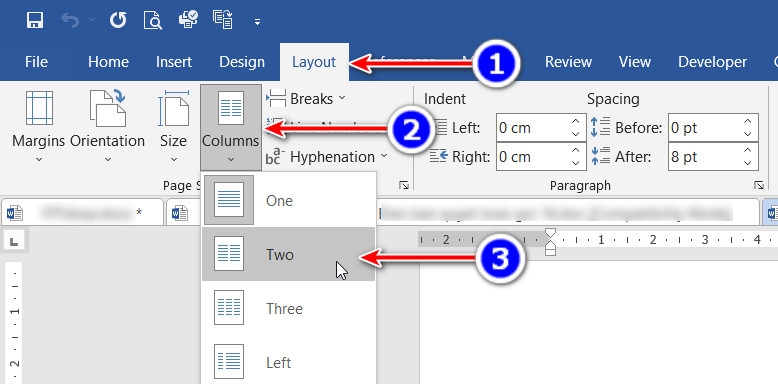This screenshot has height=384, width=778.
Task: Click into the Spacing Before field
Action: [704, 128]
